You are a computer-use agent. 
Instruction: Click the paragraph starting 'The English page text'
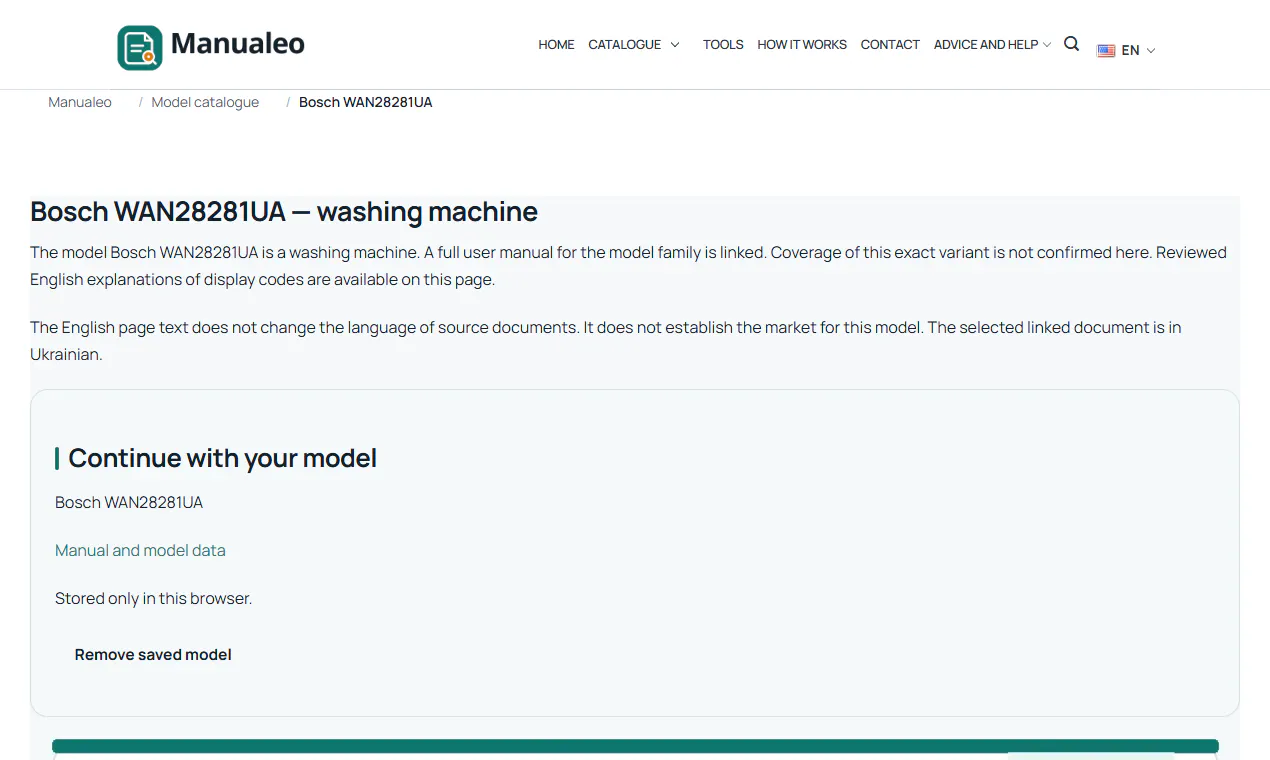(606, 341)
